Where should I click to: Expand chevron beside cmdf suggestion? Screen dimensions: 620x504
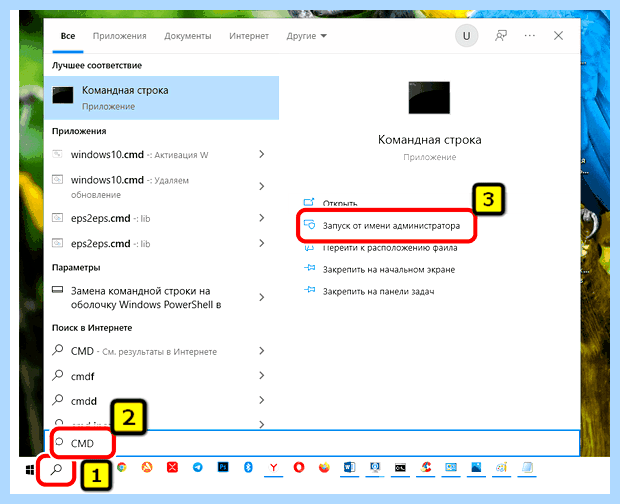click(x=261, y=376)
